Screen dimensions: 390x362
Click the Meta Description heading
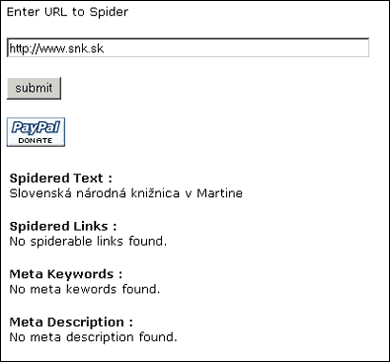tap(71, 322)
